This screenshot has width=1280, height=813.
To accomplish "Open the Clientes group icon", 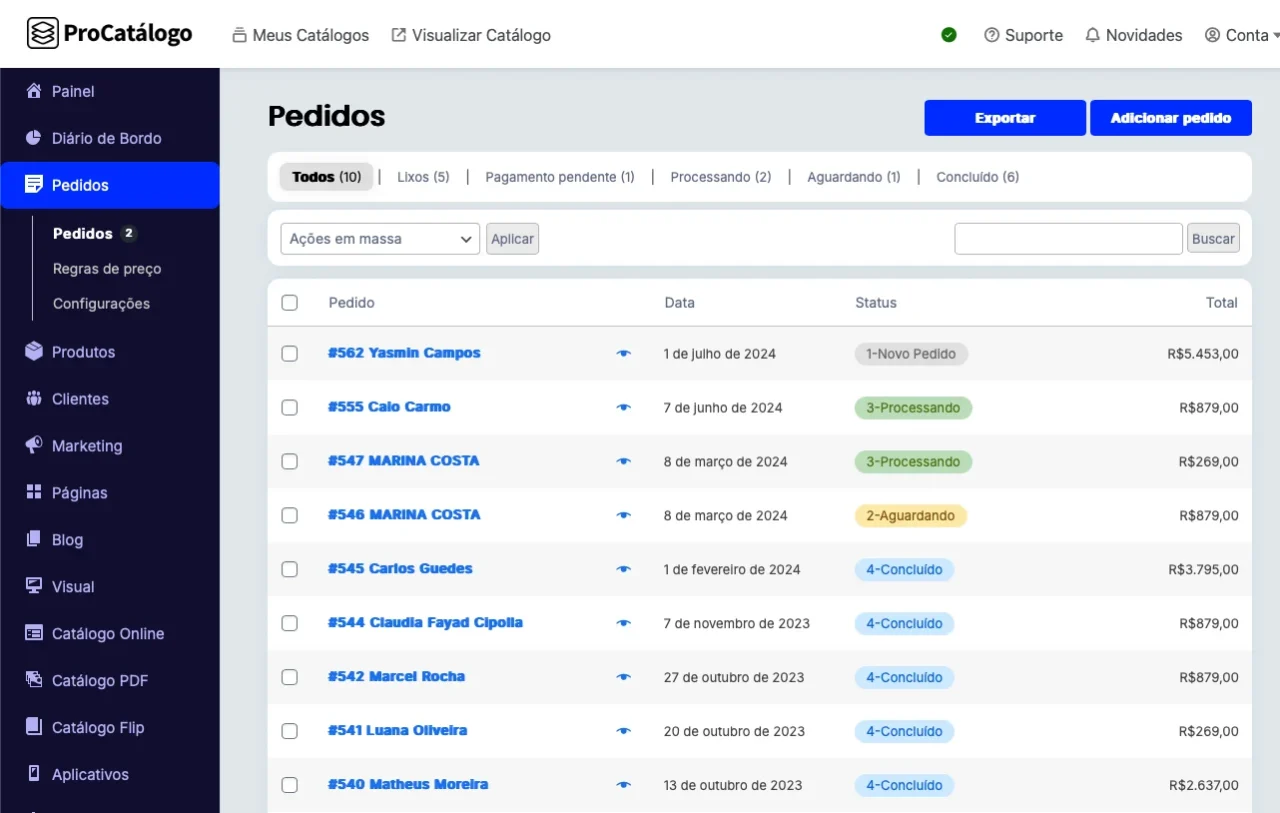I will tap(34, 399).
